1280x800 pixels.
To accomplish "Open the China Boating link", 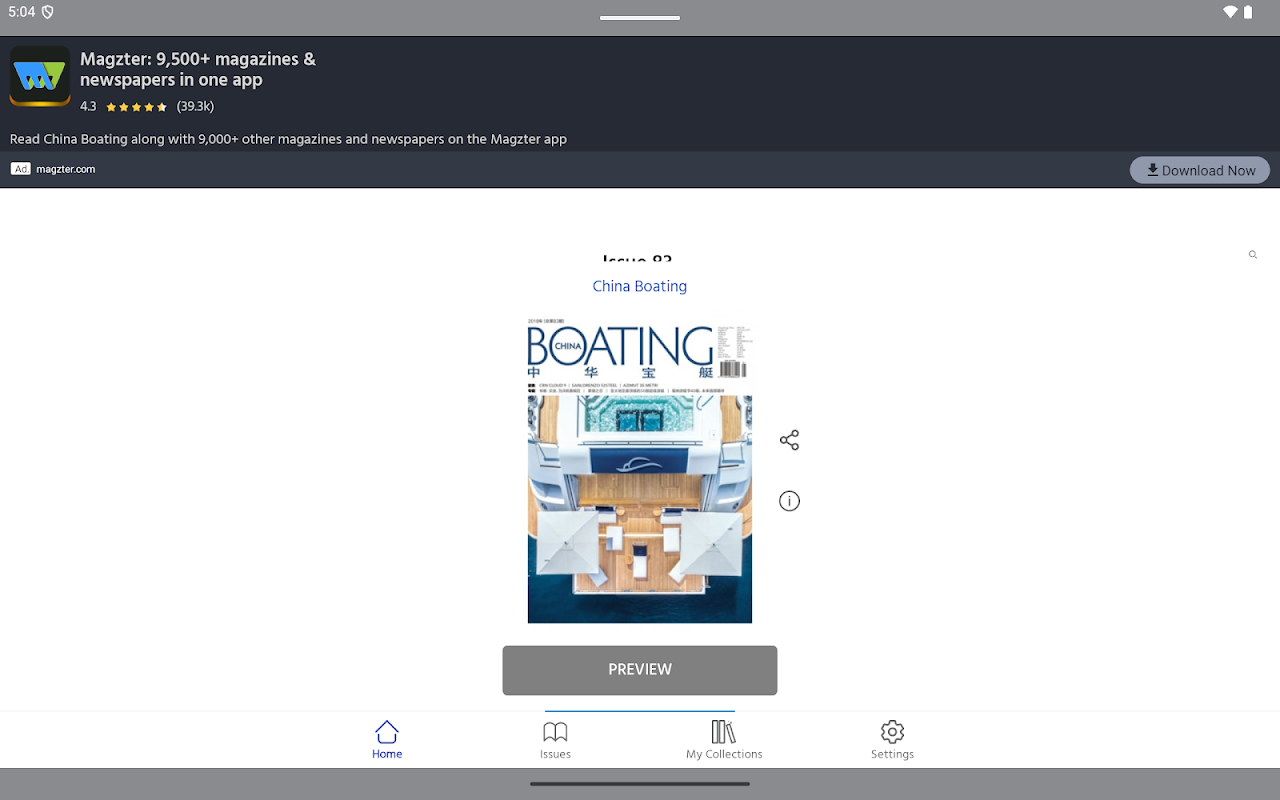I will [x=640, y=286].
